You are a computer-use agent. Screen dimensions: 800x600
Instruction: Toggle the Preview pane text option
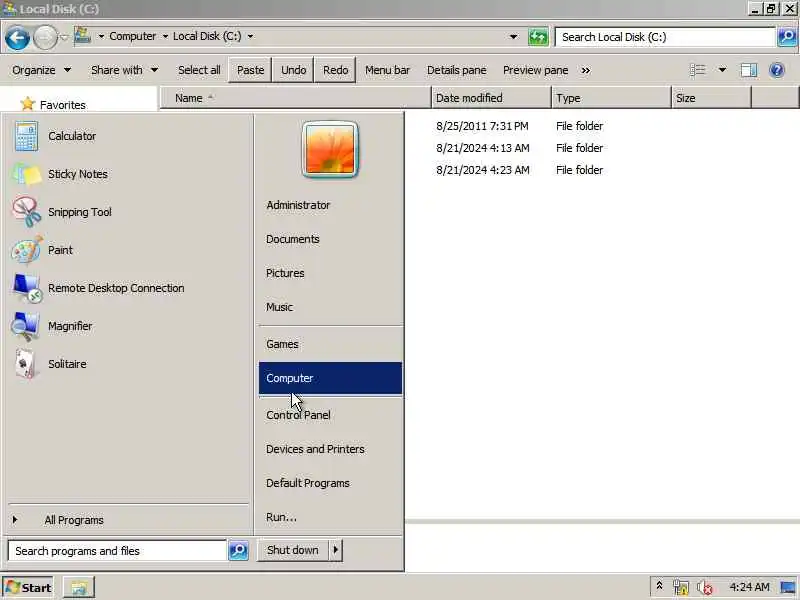coord(535,70)
